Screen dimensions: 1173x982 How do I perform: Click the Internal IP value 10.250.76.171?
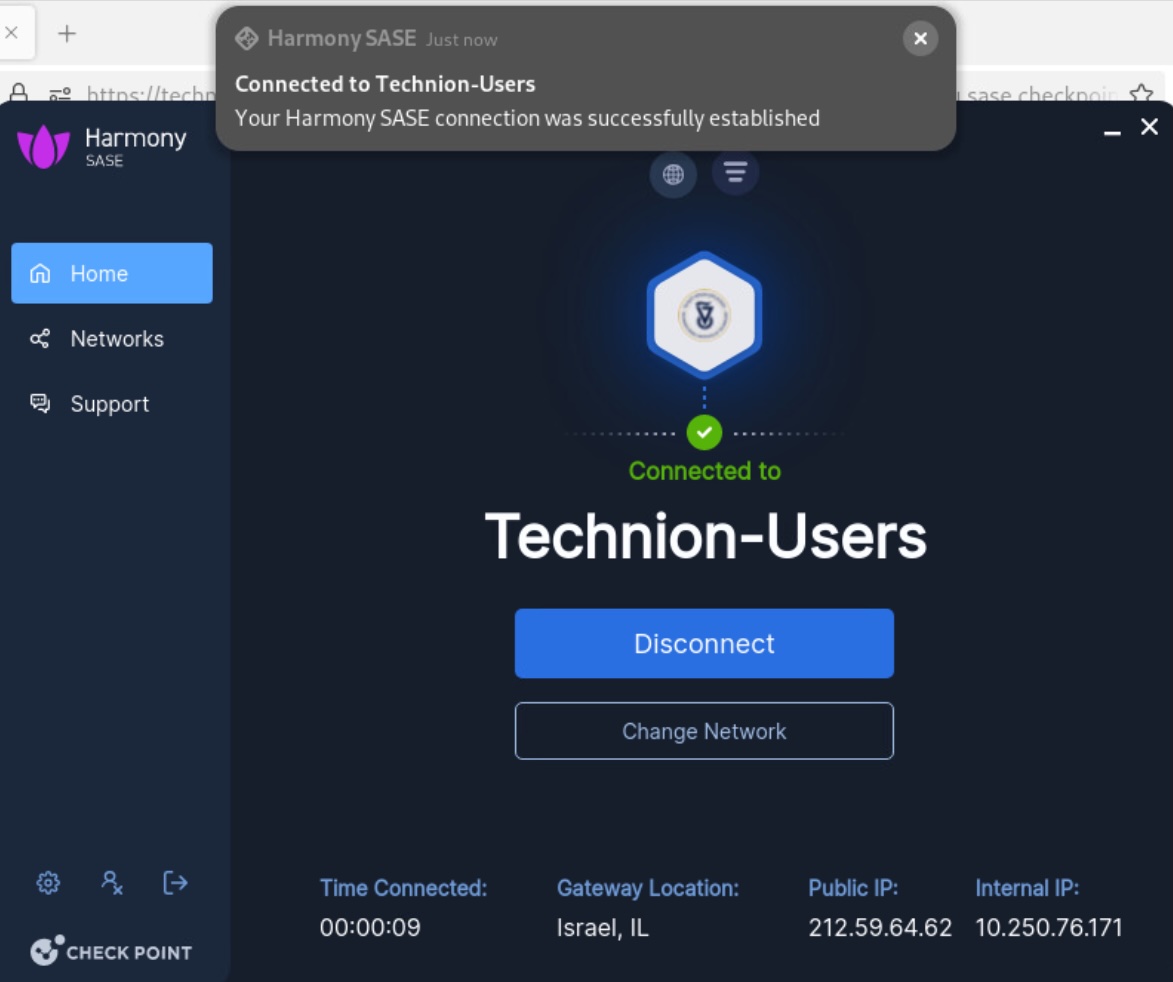coord(1049,927)
